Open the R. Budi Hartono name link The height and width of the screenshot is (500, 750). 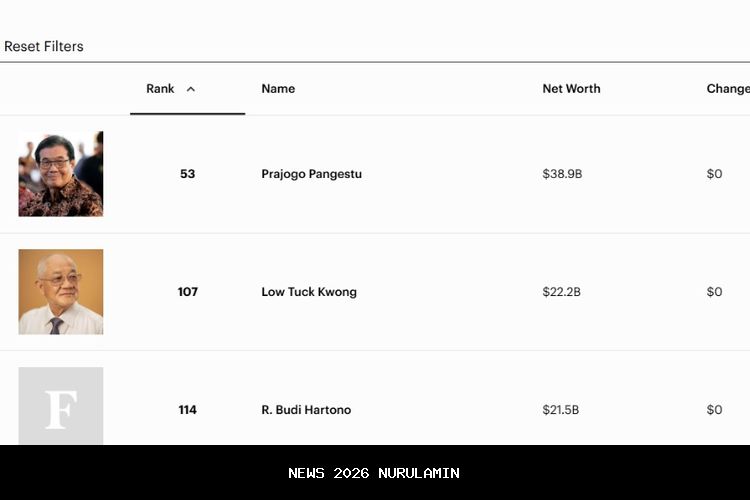click(306, 410)
